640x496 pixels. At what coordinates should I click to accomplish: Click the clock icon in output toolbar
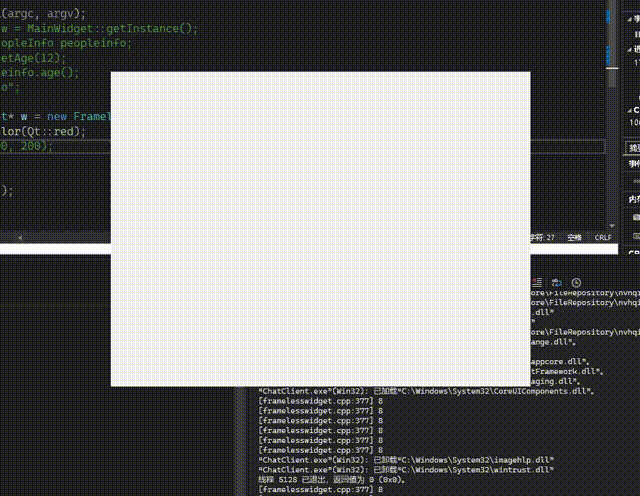(x=576, y=282)
